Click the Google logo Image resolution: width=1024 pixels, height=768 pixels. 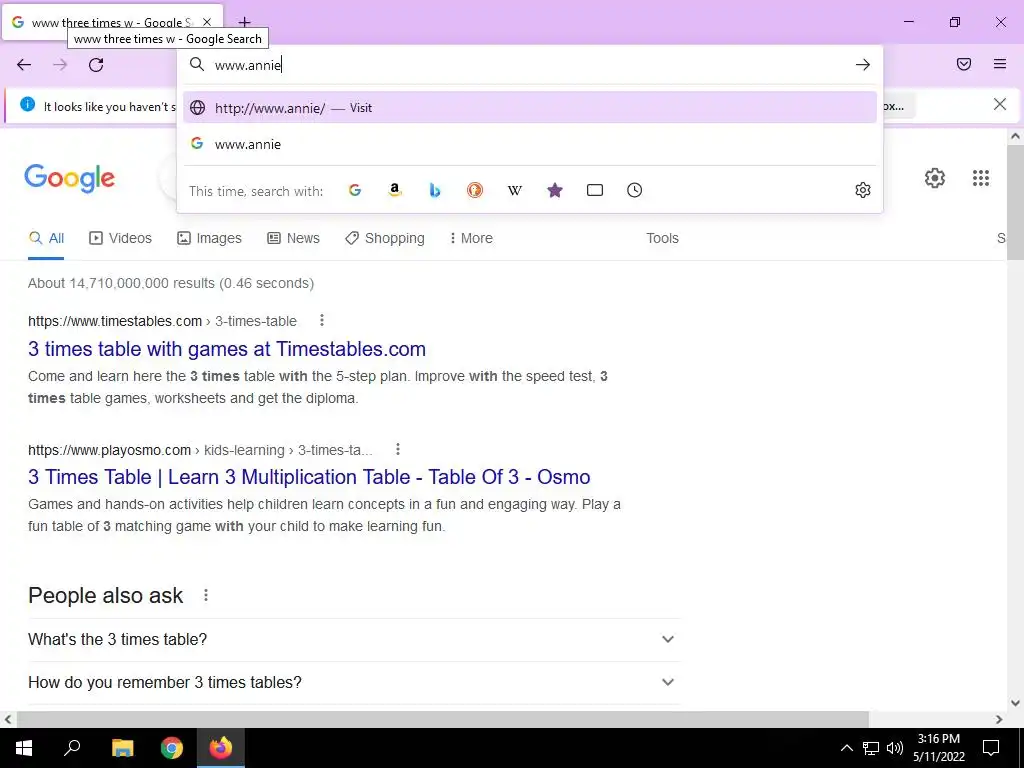click(70, 178)
